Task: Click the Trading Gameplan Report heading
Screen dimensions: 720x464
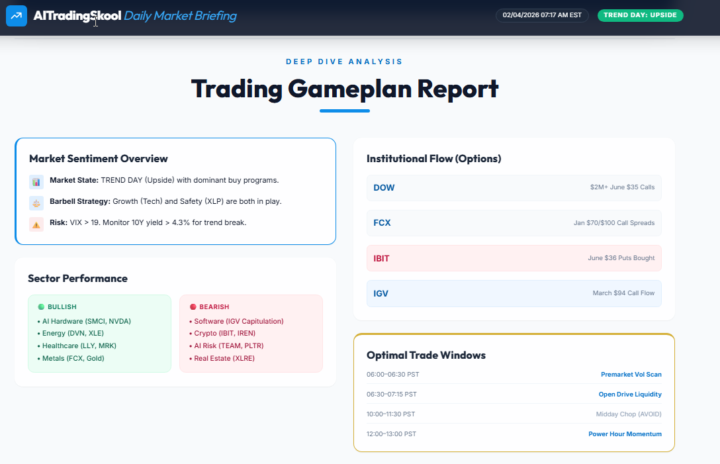Action: 345,89
